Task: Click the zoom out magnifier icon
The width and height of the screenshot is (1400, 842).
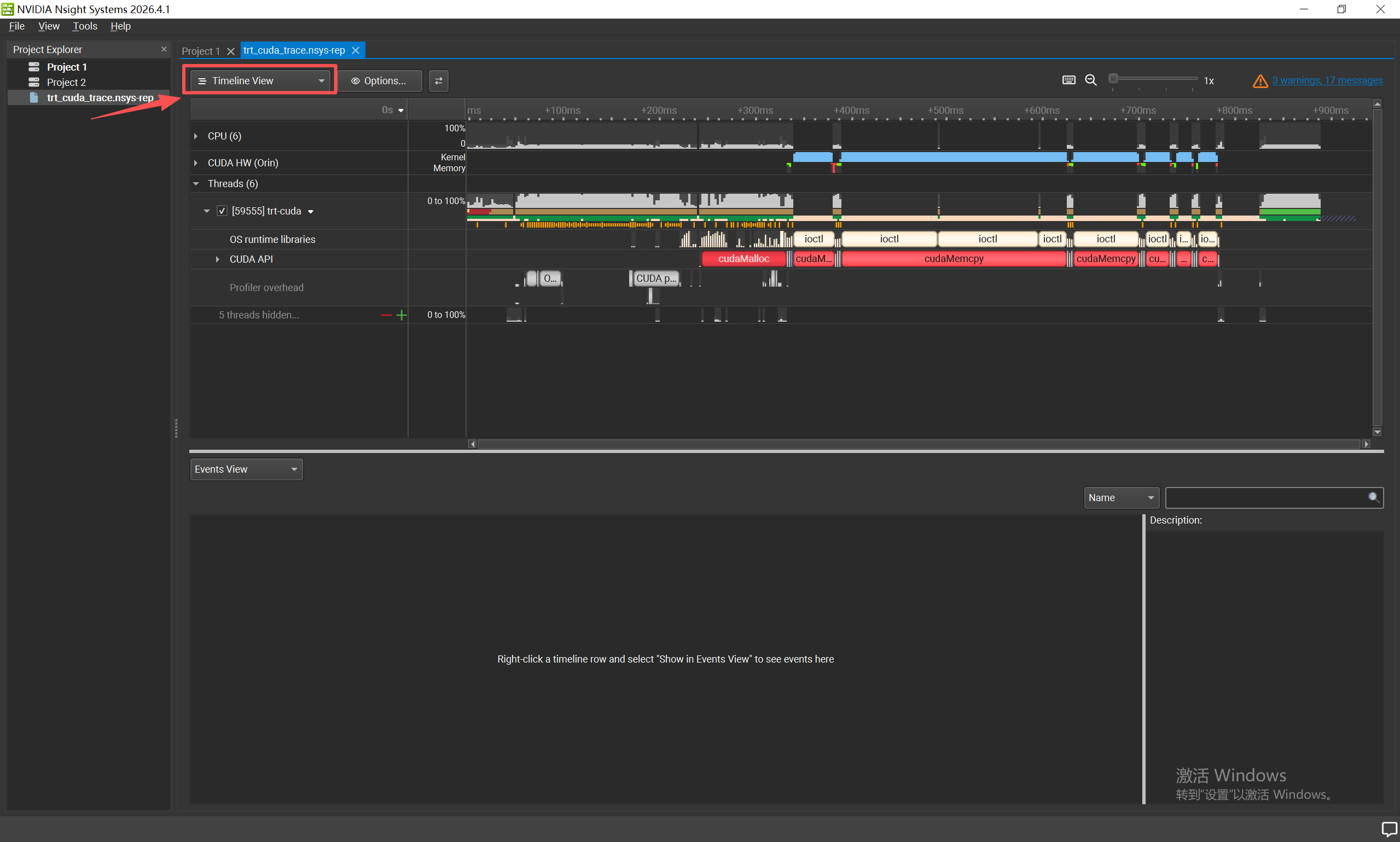Action: 1091,80
